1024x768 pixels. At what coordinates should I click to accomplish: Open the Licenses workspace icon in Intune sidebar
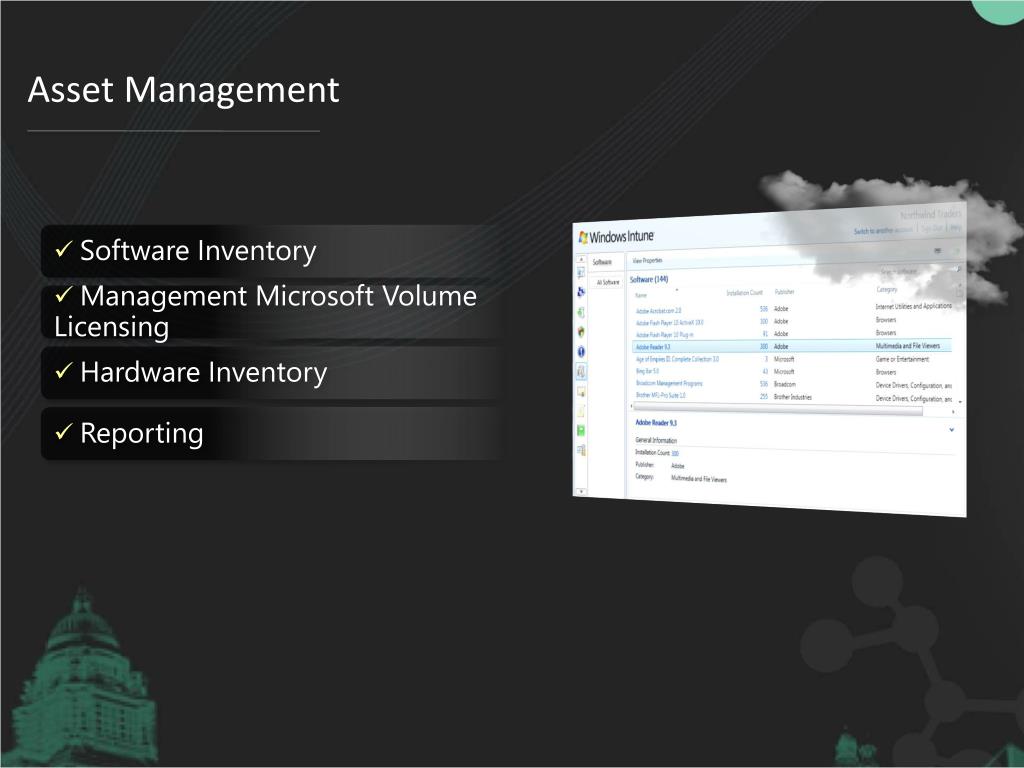pos(581,391)
